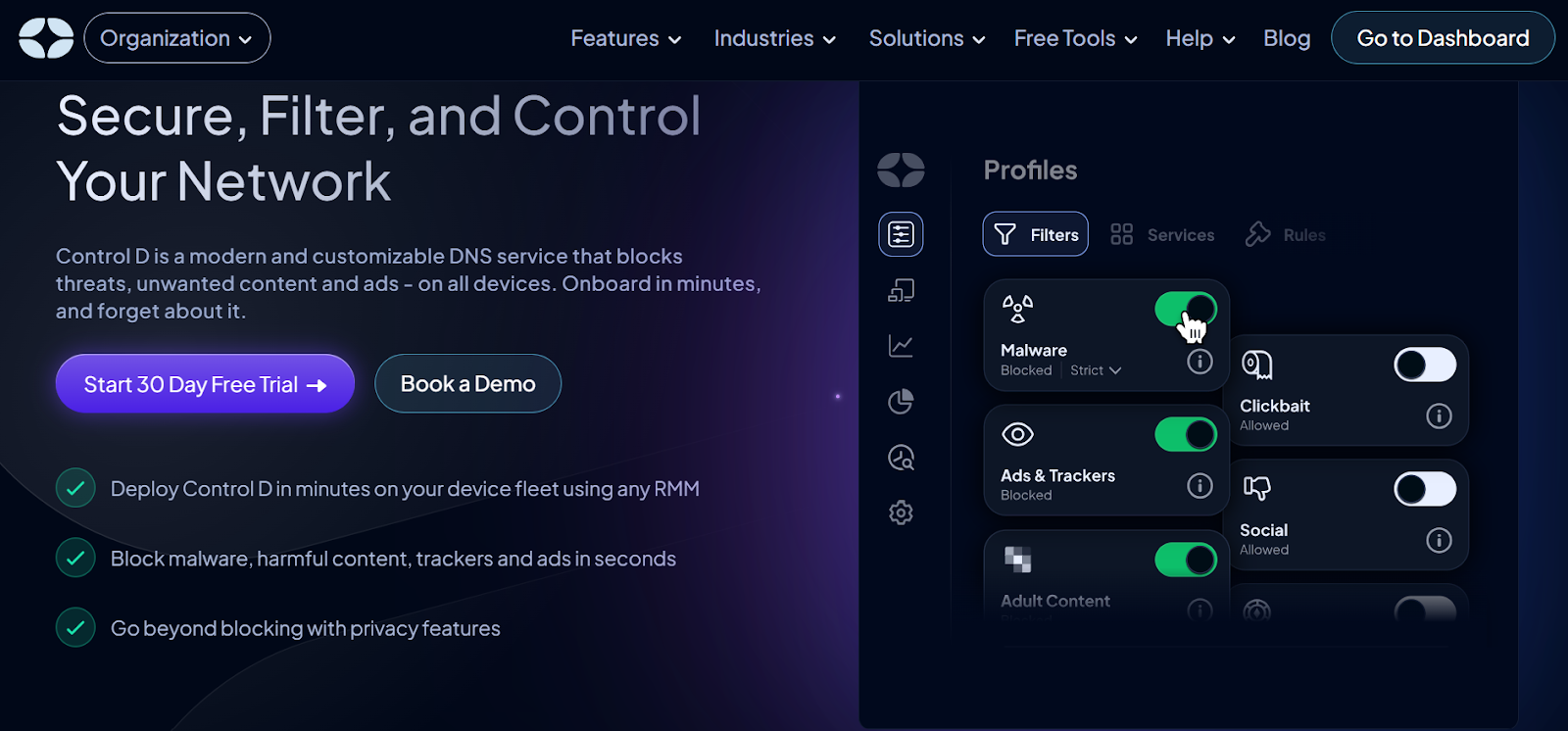Expand the Organization dropdown

pyautogui.click(x=176, y=38)
